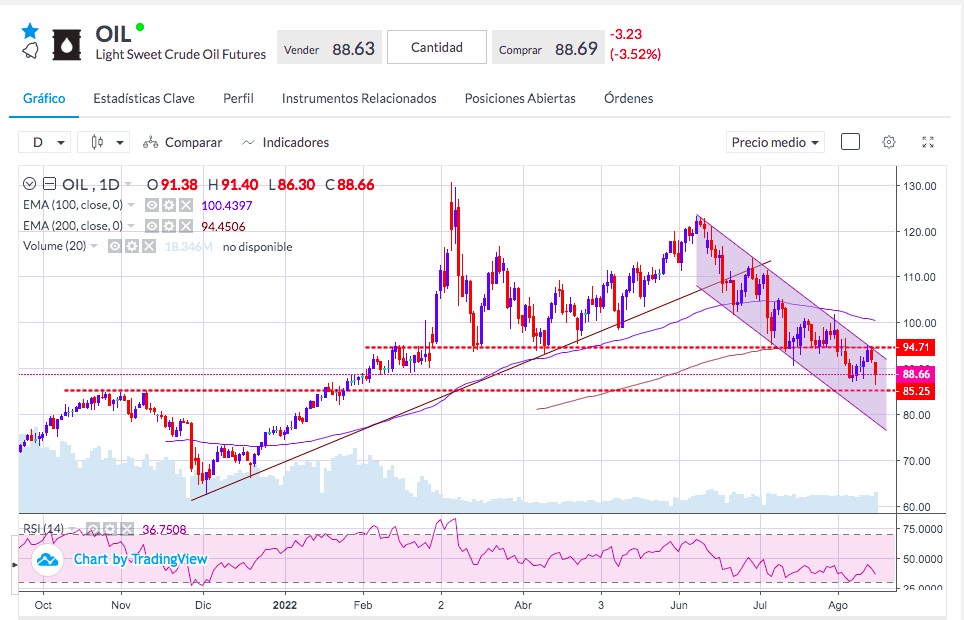Screen dimensions: 964x620
Task: Toggle visibility of RSI indicator
Action: [93, 529]
